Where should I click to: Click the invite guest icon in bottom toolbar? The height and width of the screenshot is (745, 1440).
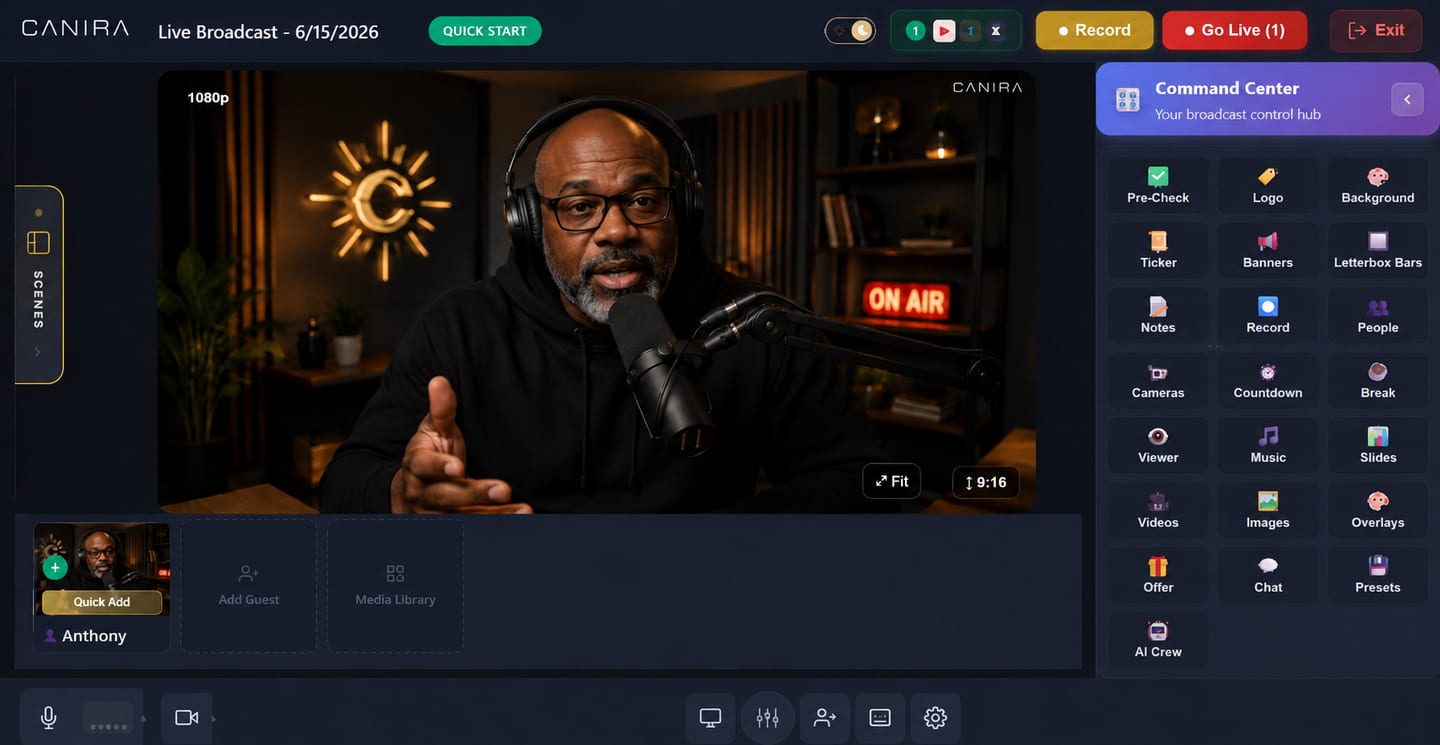pyautogui.click(x=825, y=718)
